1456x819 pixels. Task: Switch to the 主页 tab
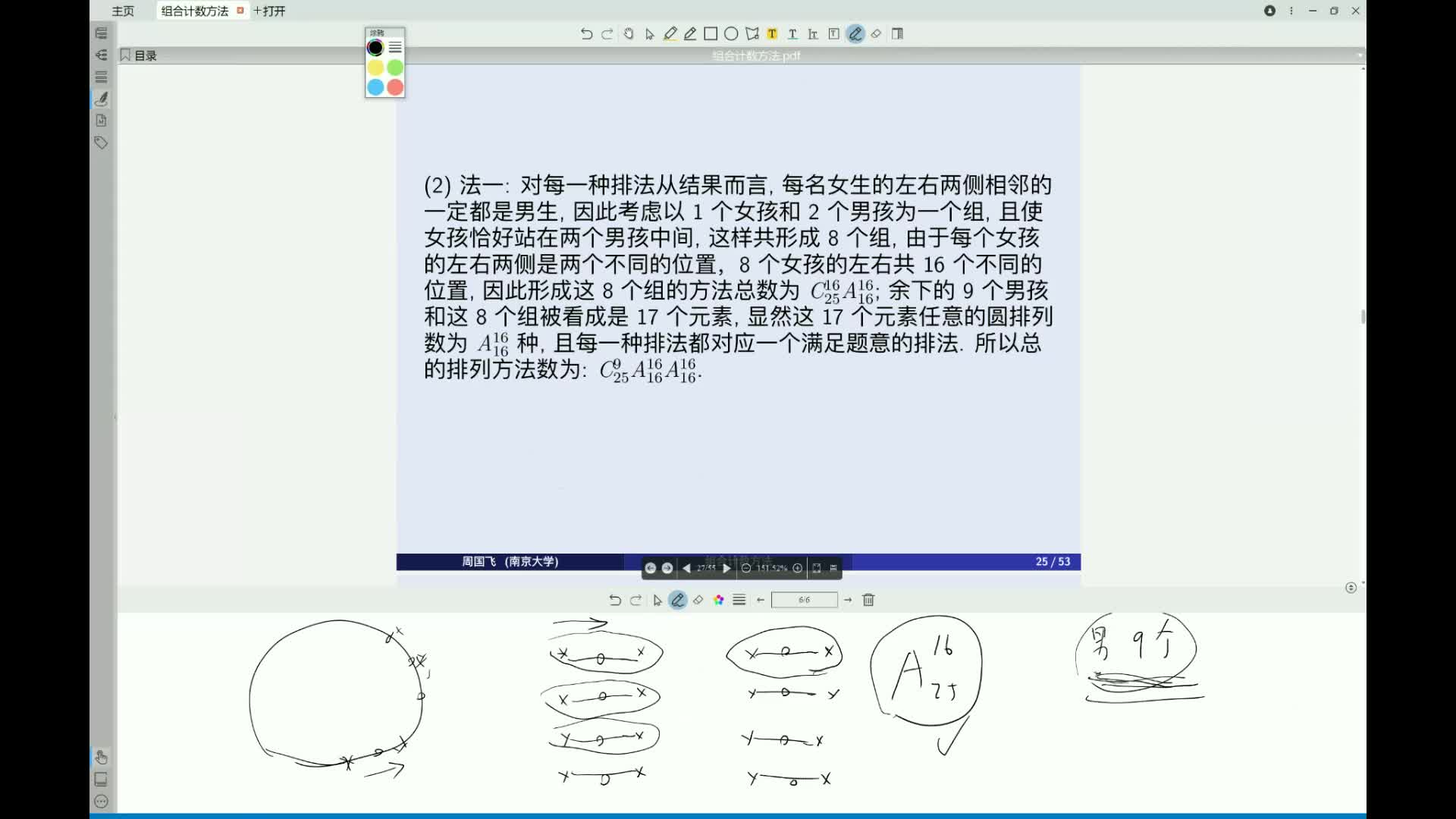(x=123, y=11)
